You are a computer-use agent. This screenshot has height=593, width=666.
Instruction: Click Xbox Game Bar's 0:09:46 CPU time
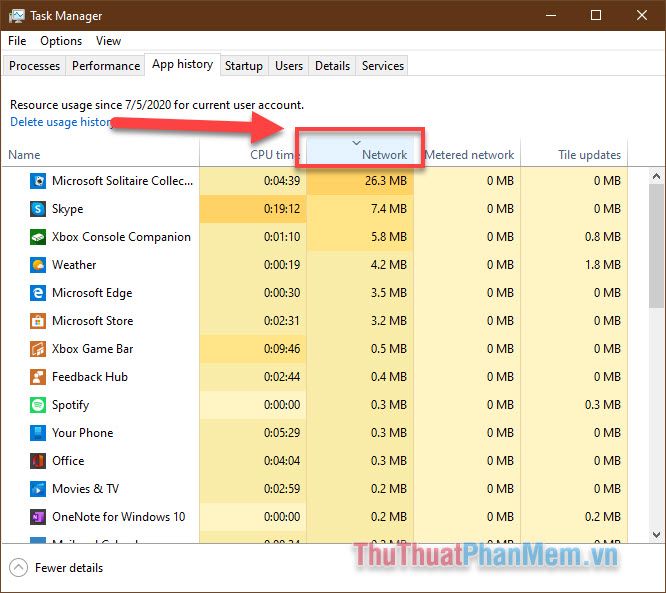click(x=282, y=349)
